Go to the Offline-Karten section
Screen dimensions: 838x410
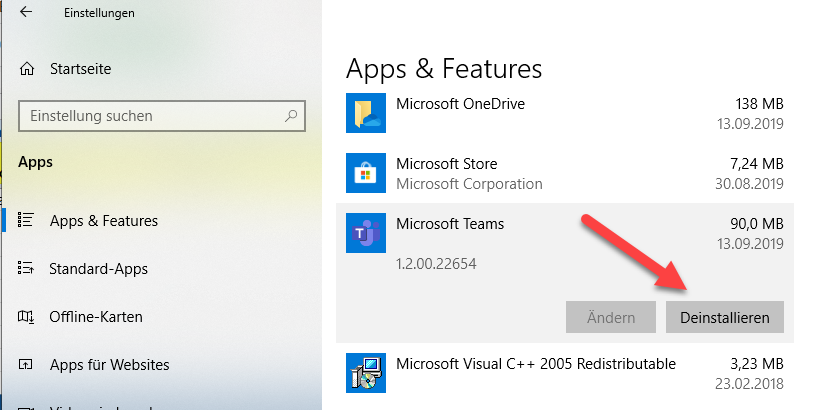click(x=96, y=317)
